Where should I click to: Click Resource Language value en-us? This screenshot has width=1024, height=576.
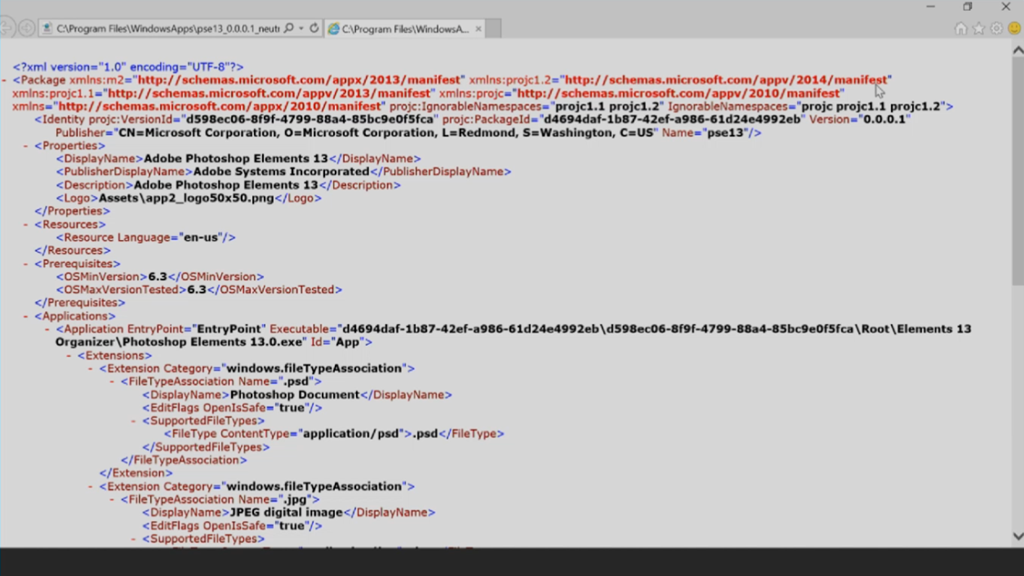[200, 238]
